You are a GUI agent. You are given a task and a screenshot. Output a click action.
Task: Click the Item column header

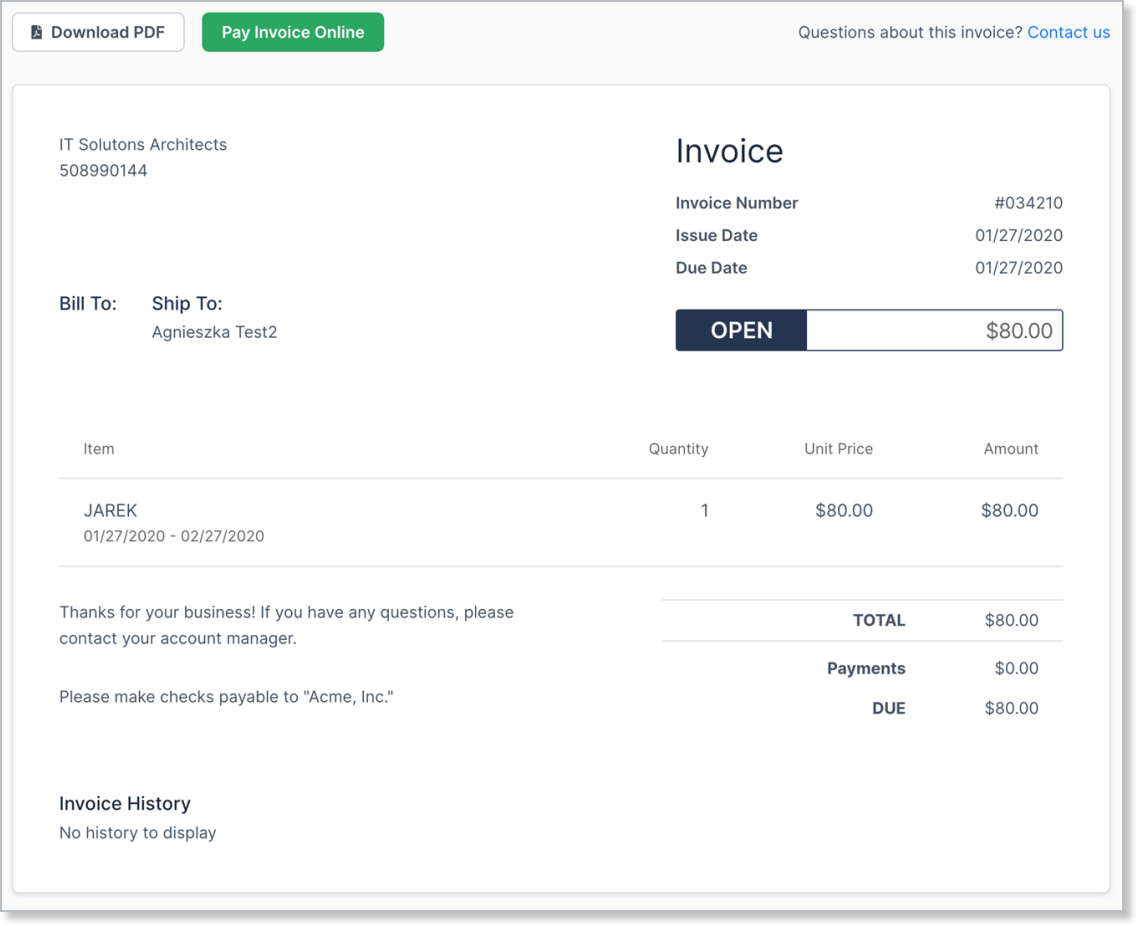[x=98, y=448]
